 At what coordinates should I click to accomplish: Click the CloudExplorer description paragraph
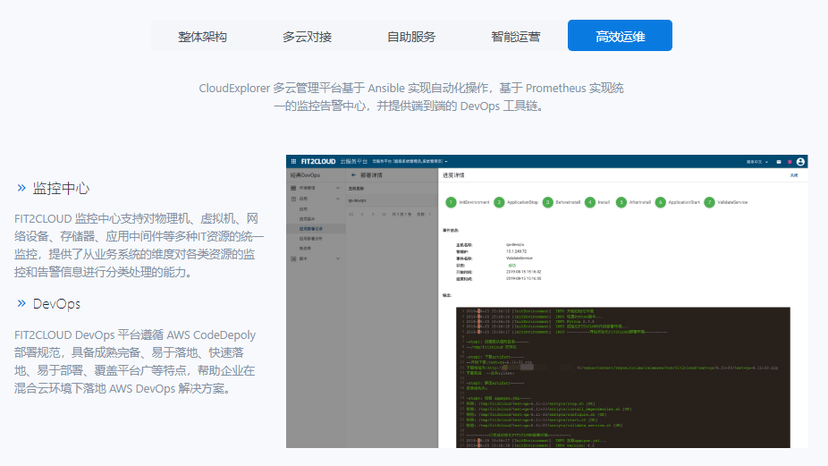point(411,97)
